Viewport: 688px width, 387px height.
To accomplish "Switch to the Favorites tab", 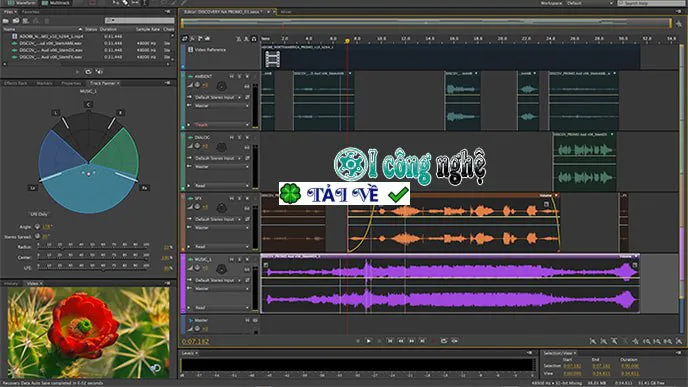I will click(30, 12).
